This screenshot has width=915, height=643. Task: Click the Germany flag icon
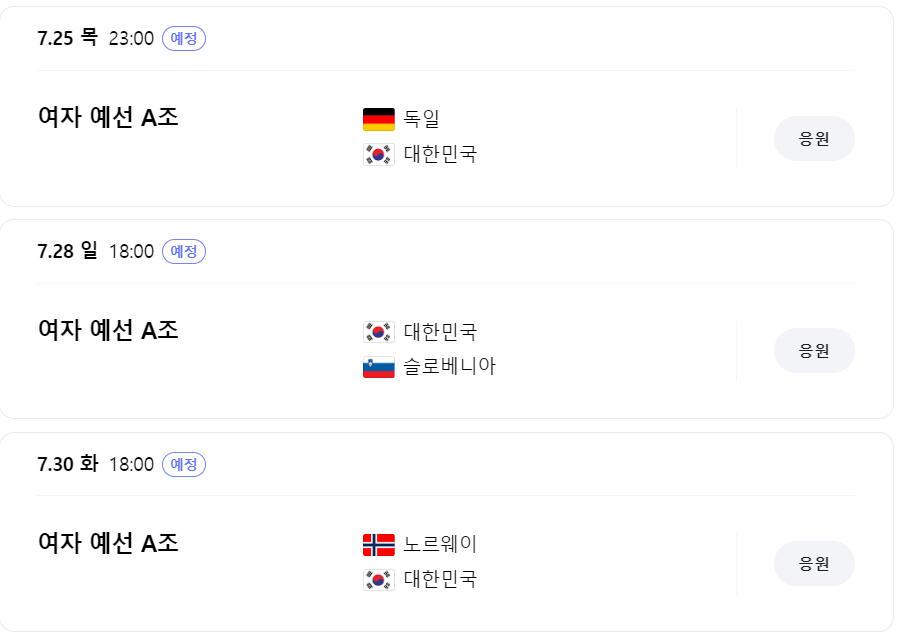pyautogui.click(x=378, y=119)
